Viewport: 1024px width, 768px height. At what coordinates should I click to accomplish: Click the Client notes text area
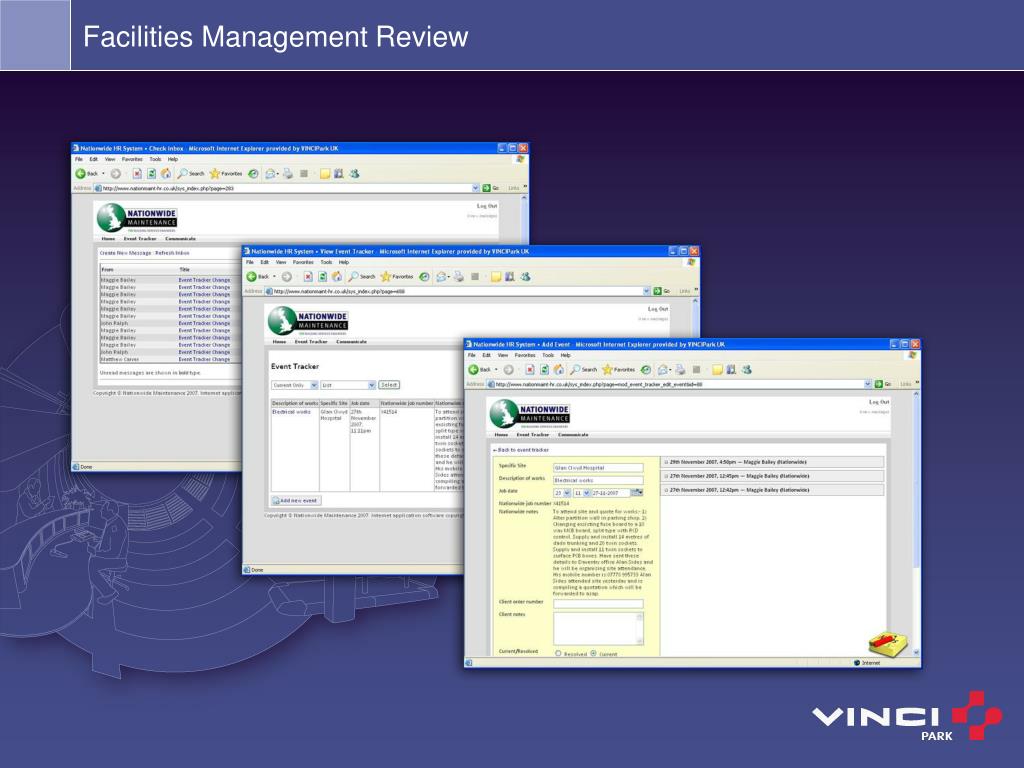[598, 629]
